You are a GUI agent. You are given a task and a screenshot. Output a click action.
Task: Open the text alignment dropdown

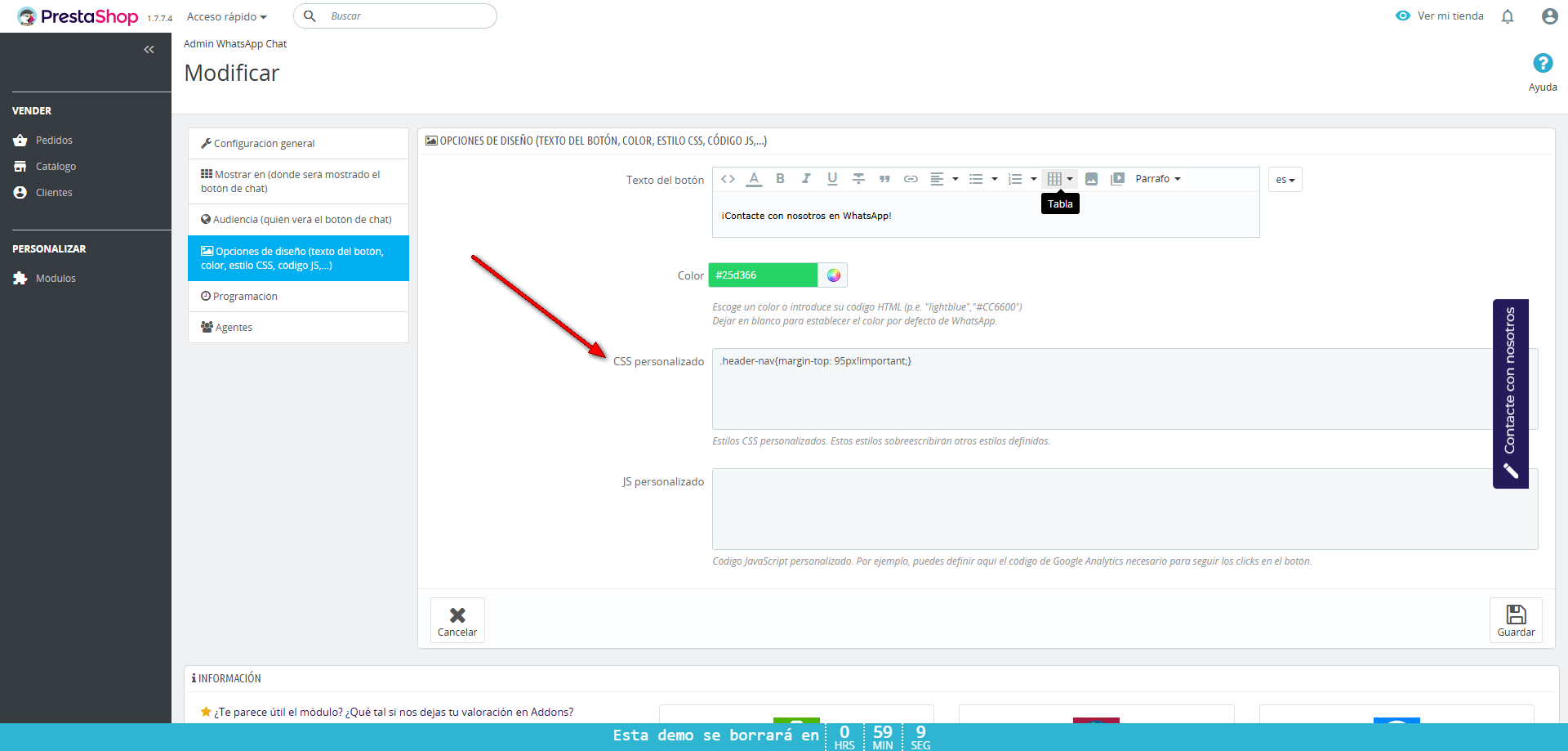coord(943,179)
